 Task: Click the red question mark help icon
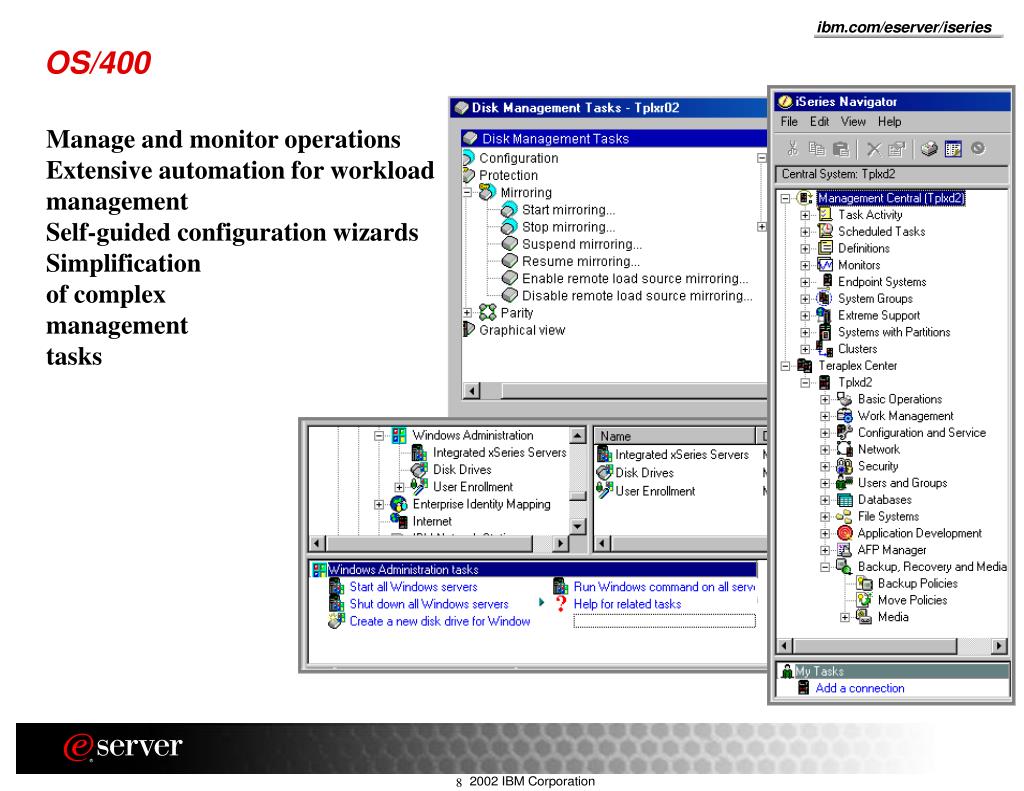[561, 604]
